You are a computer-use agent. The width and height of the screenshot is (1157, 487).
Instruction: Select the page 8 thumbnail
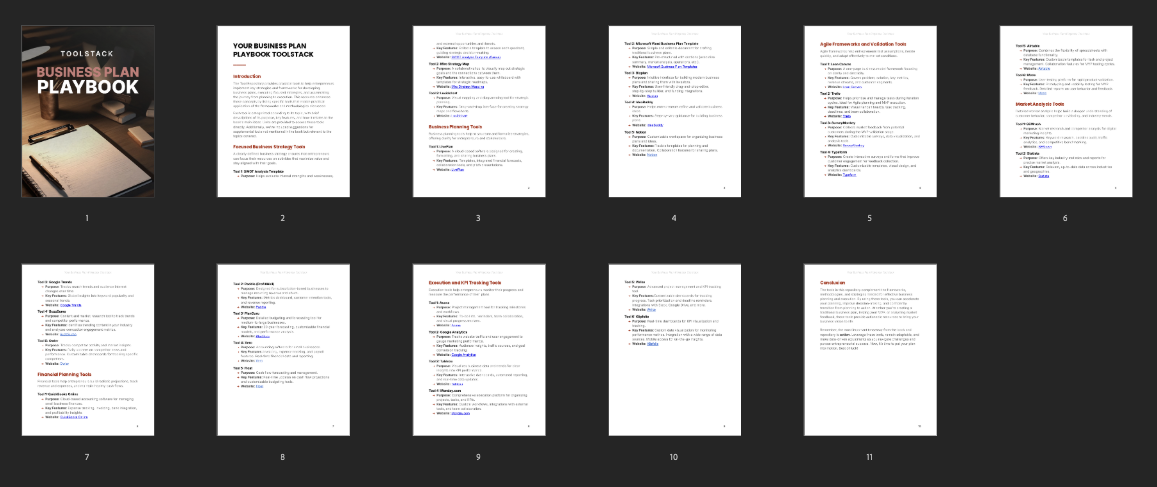[283, 350]
